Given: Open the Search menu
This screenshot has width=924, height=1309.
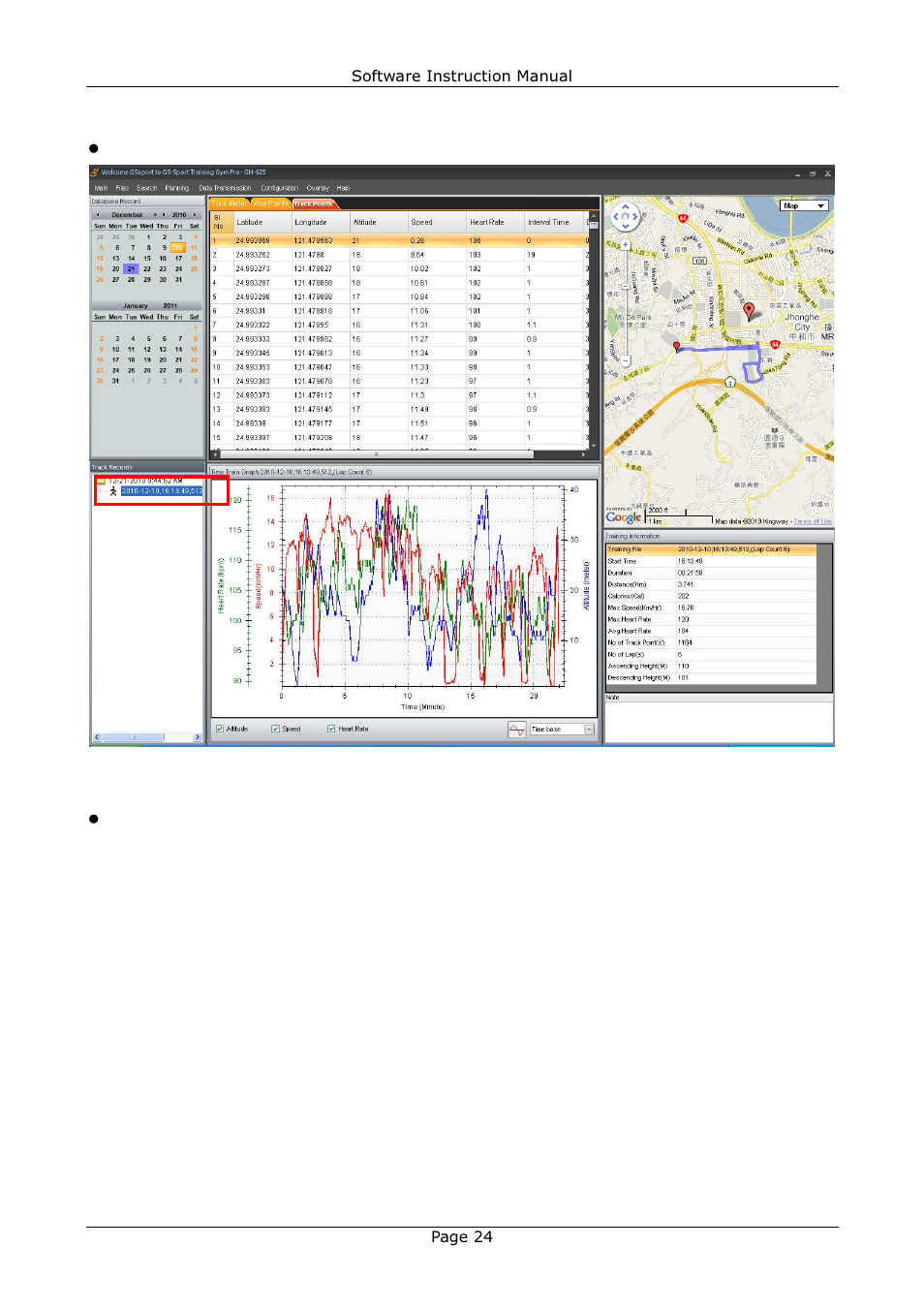Looking at the screenshot, I should pos(146,188).
